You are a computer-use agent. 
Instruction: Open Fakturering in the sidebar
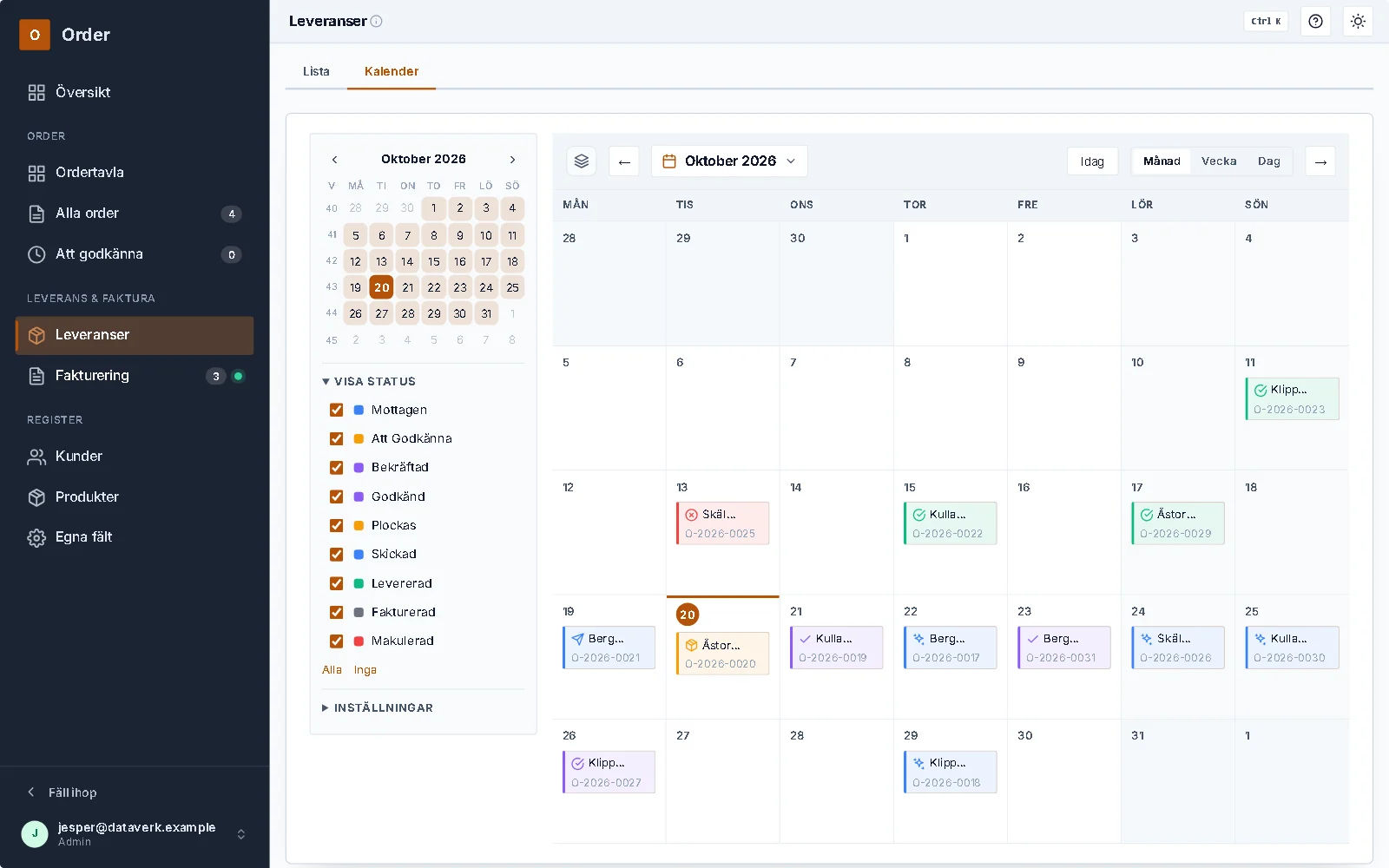coord(135,376)
